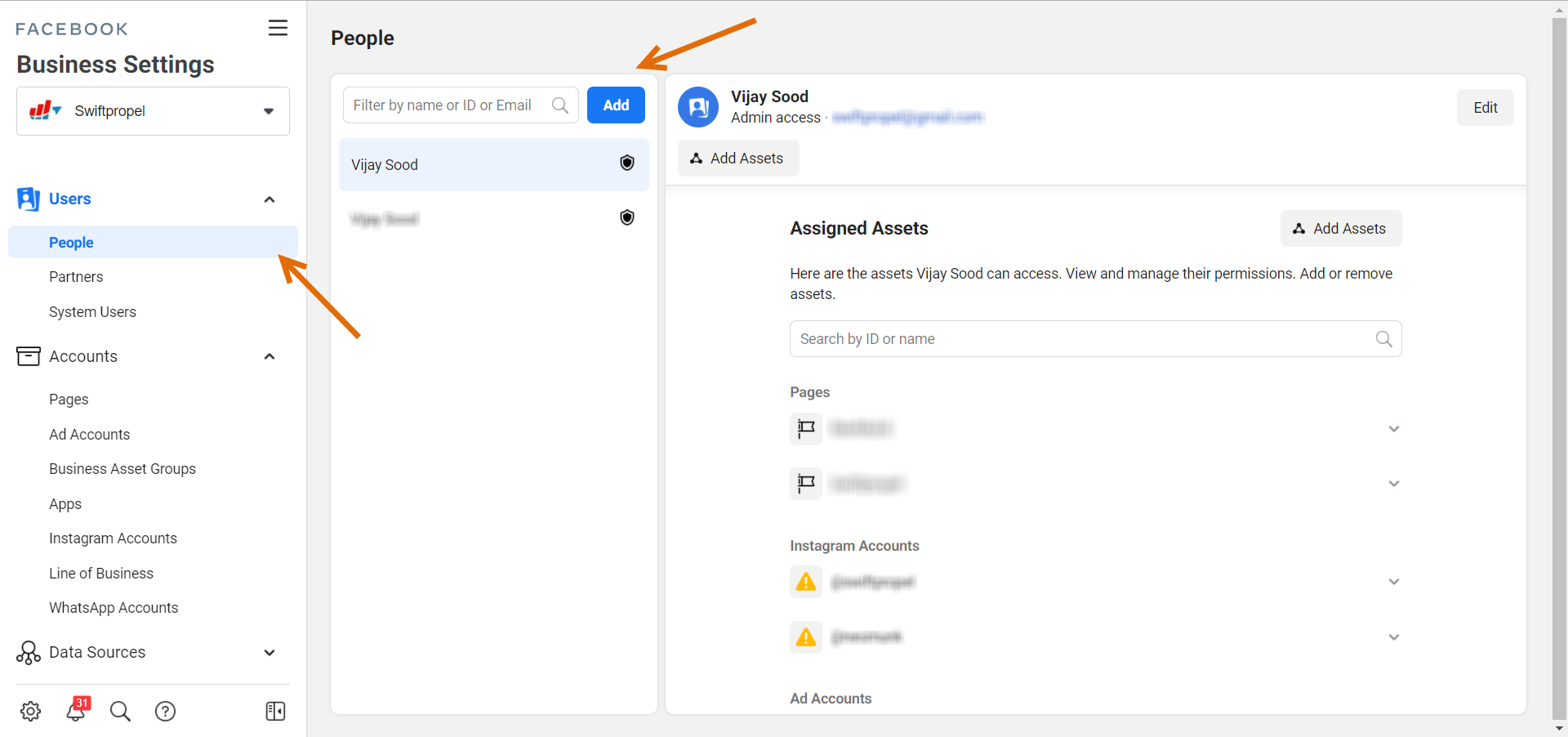Toggle the sidebar collapse panel icon
This screenshot has height=737, width=1568.
point(275,711)
